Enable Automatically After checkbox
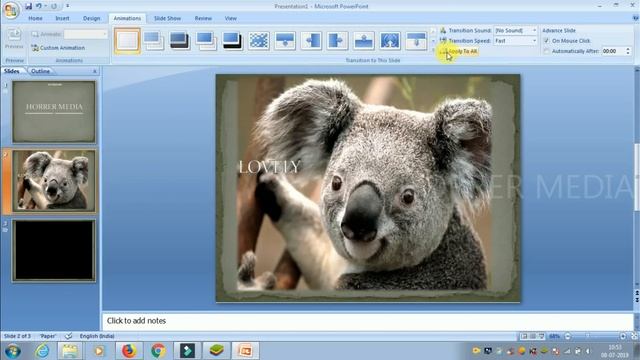This screenshot has width=640, height=360. (x=546, y=51)
